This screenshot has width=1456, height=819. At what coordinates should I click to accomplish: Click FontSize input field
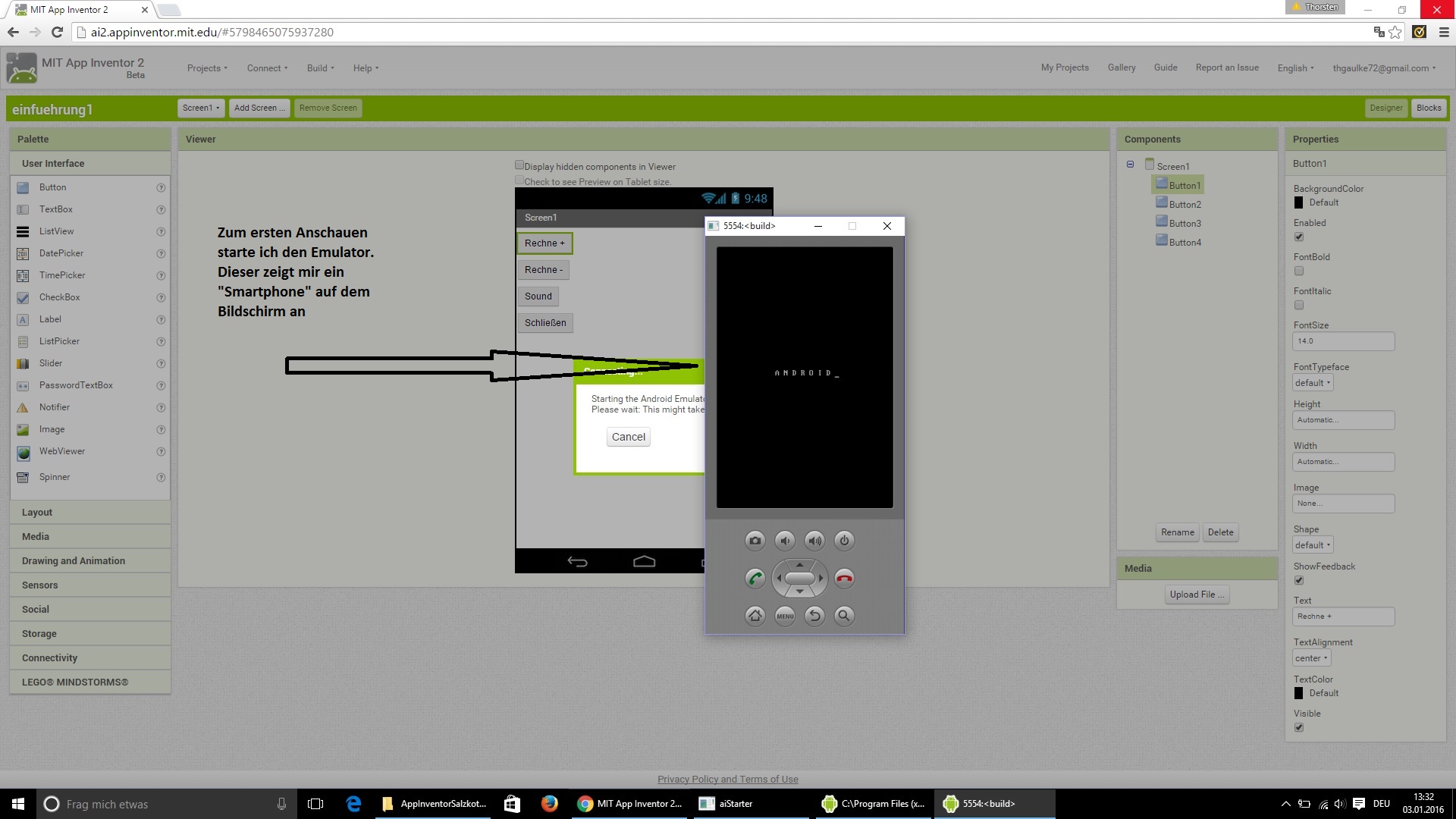point(1343,341)
